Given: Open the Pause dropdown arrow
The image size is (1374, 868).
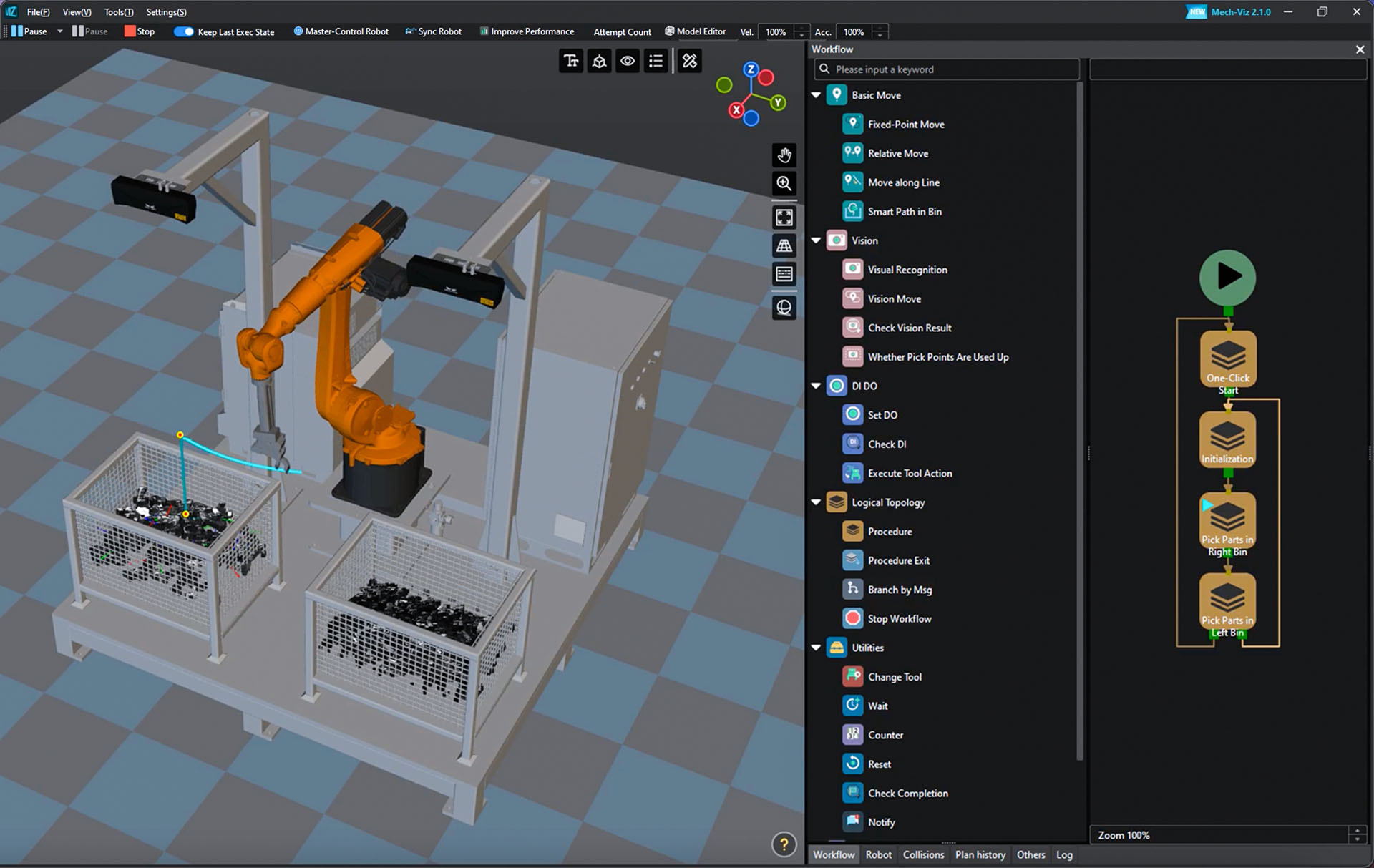Looking at the screenshot, I should 60,31.
